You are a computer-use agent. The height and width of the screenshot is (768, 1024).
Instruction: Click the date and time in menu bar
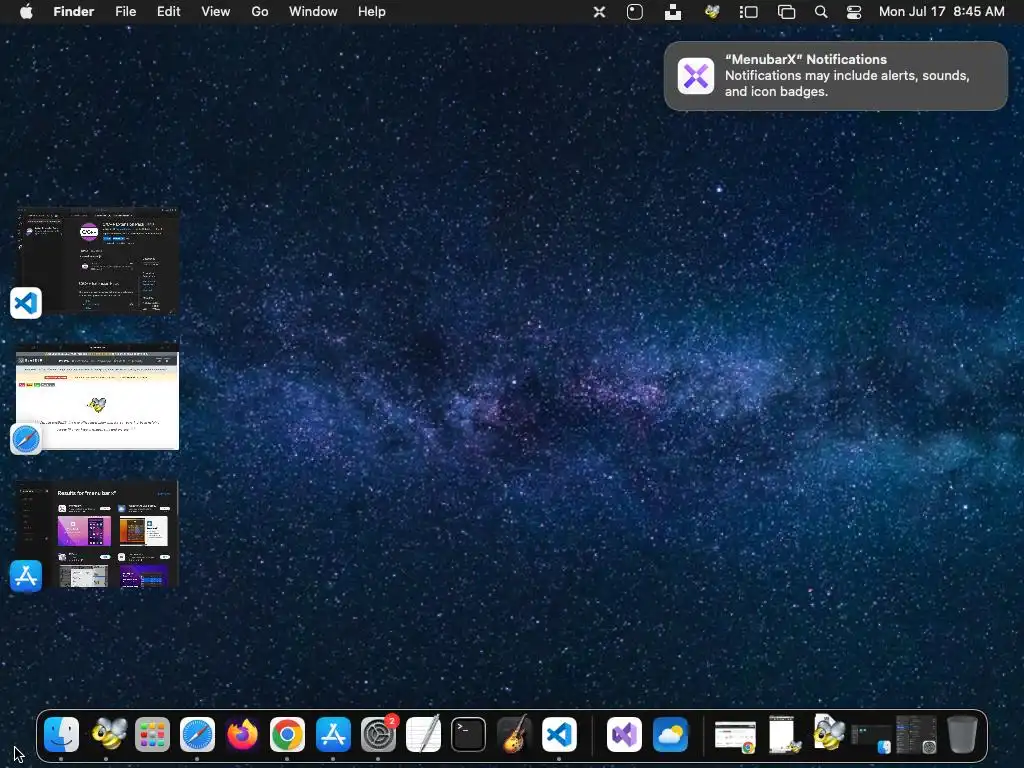coord(941,12)
